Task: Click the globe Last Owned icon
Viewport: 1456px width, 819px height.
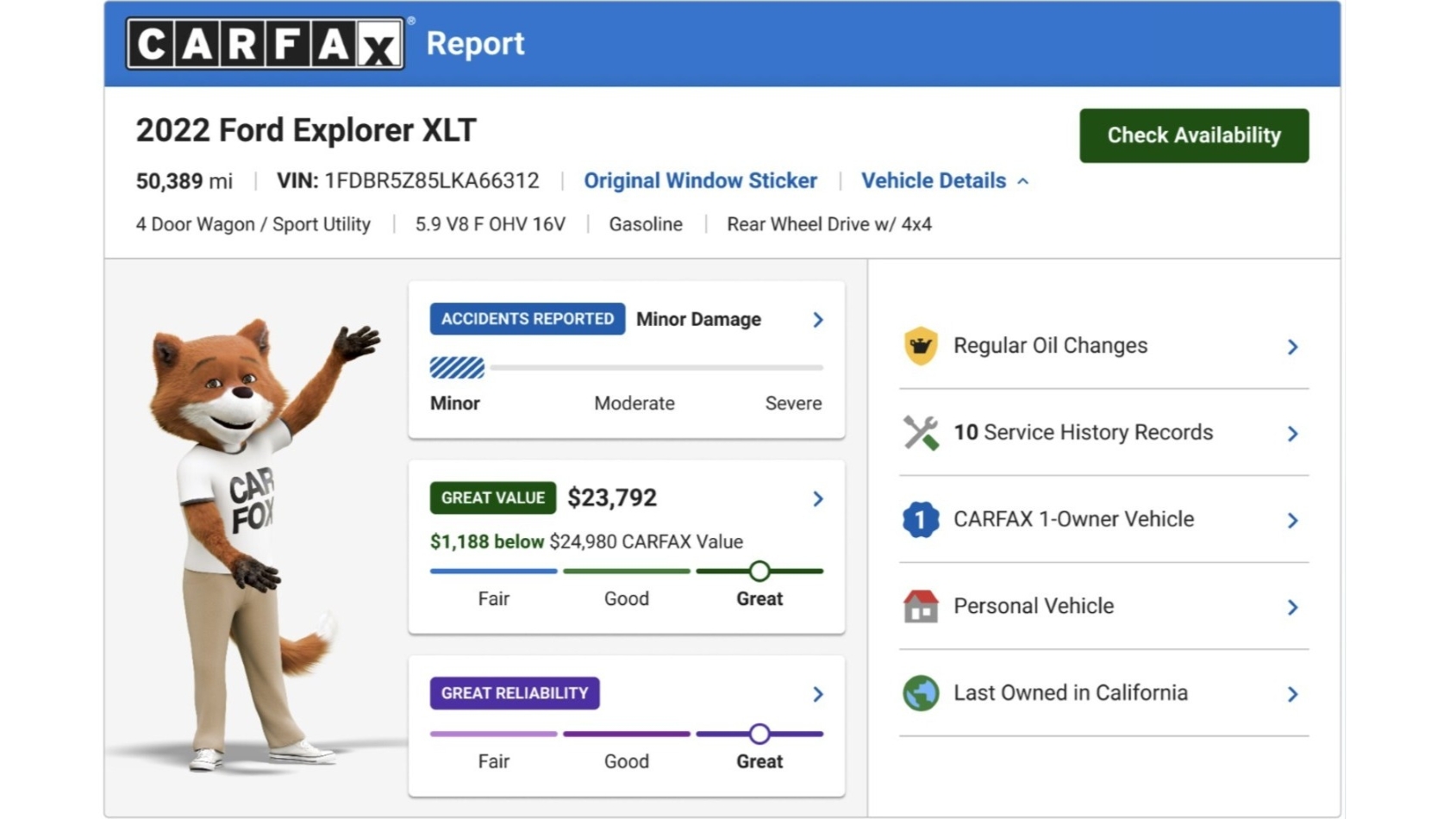Action: 921,693
